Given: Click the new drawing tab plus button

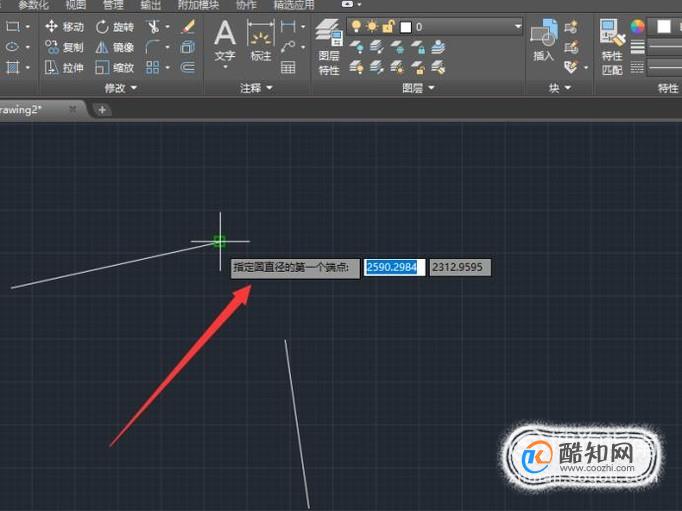Looking at the screenshot, I should pyautogui.click(x=102, y=110).
